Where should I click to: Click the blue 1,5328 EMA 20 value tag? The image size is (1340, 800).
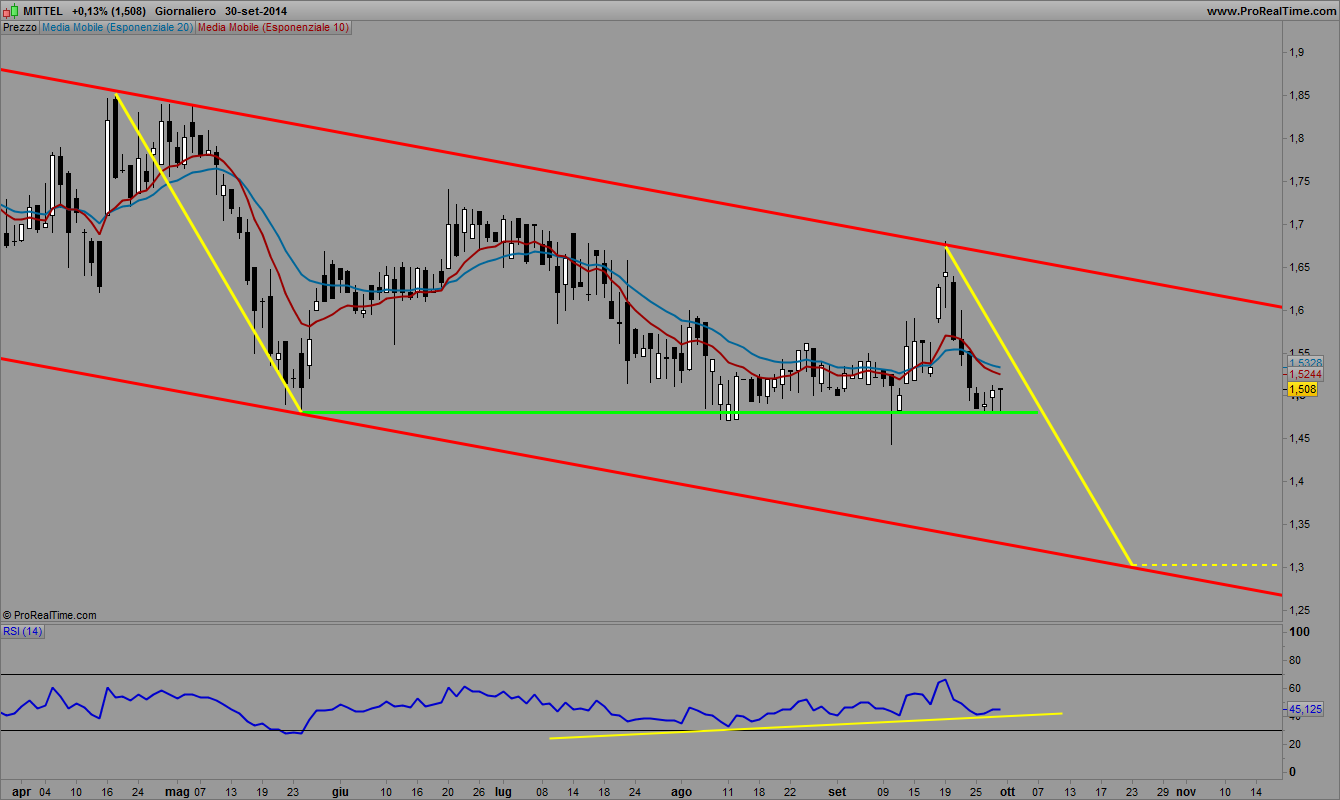[x=1305, y=362]
